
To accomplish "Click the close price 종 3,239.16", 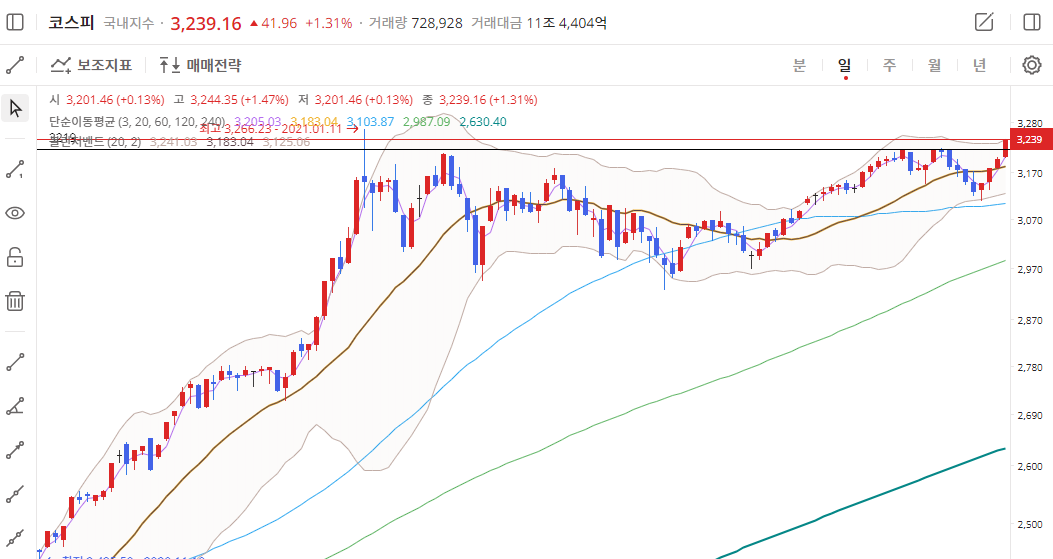I will tap(479, 100).
